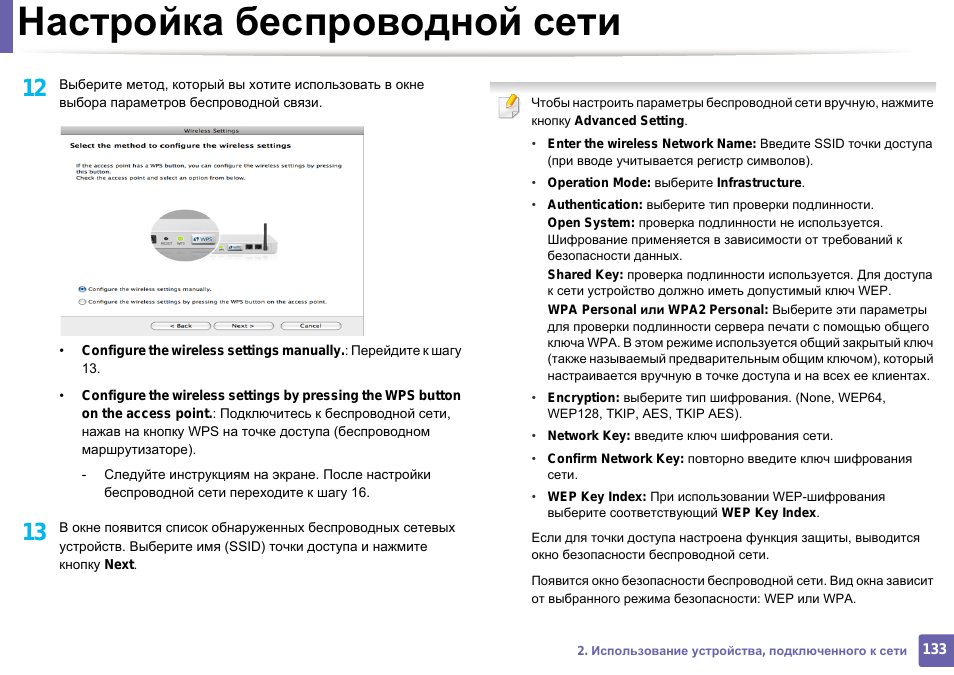The height and width of the screenshot is (675, 954).
Task: Click the WPS button in the router illustration
Action: coord(203,238)
